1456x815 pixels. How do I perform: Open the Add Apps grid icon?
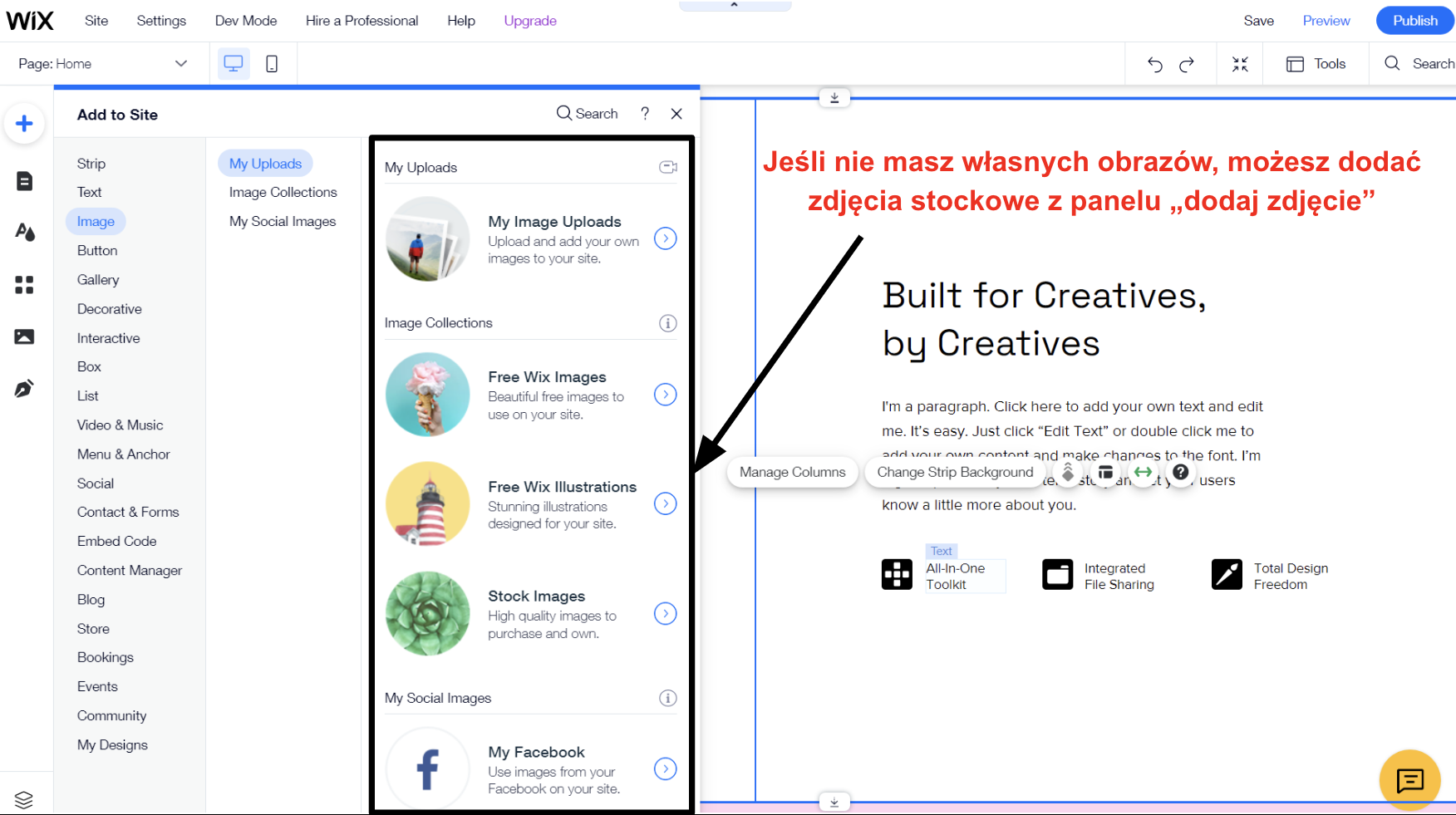pos(24,285)
